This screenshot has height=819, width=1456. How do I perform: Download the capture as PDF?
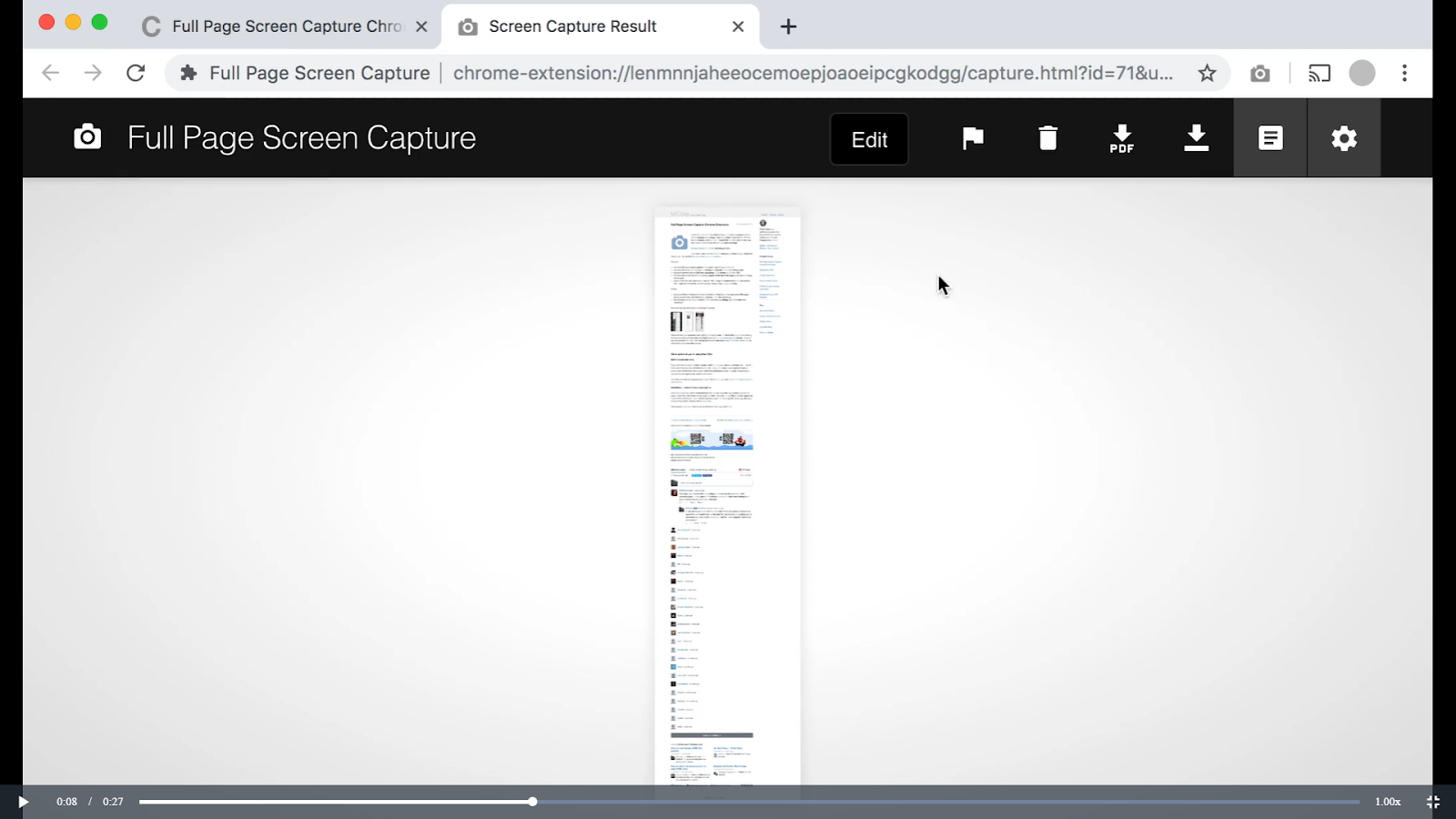(x=1122, y=138)
